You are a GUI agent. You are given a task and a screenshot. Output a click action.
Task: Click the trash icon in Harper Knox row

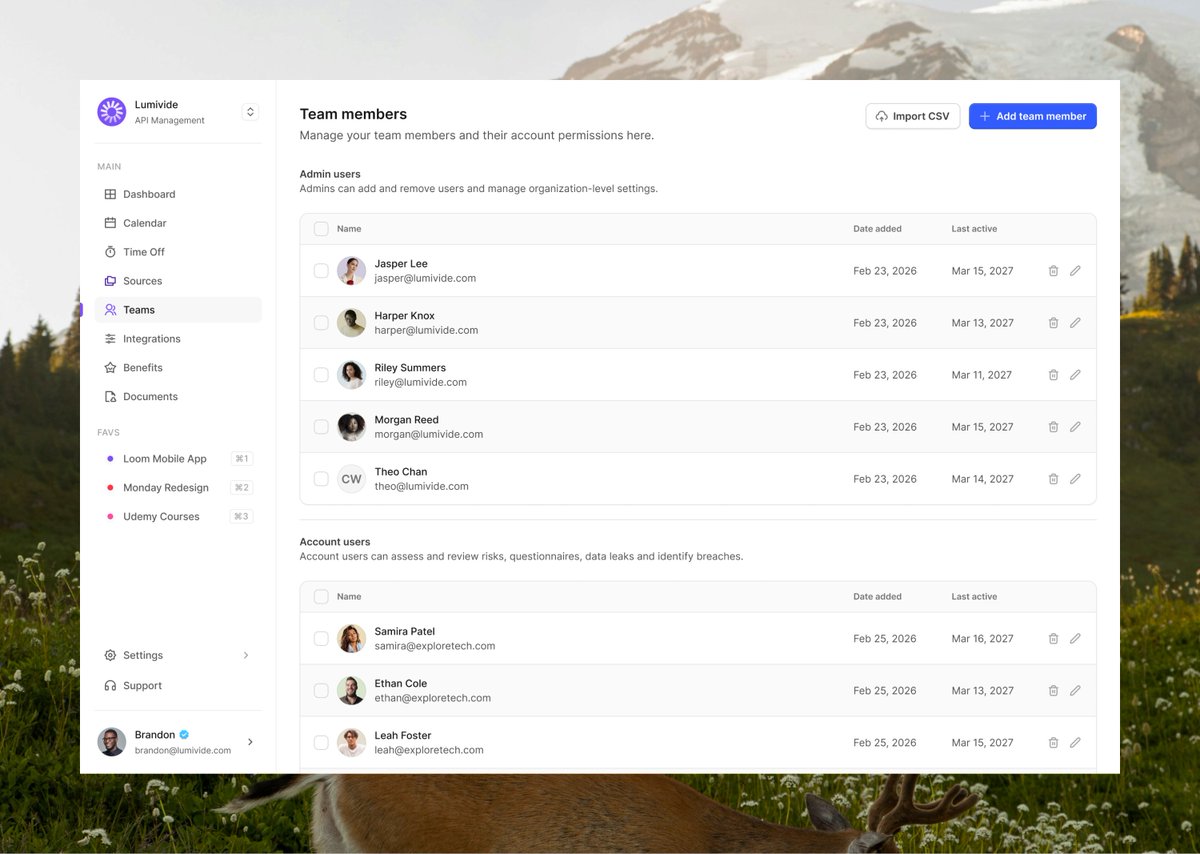[1053, 323]
